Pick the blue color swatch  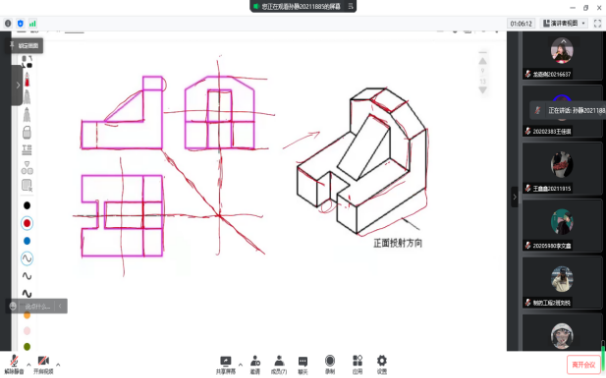27,241
